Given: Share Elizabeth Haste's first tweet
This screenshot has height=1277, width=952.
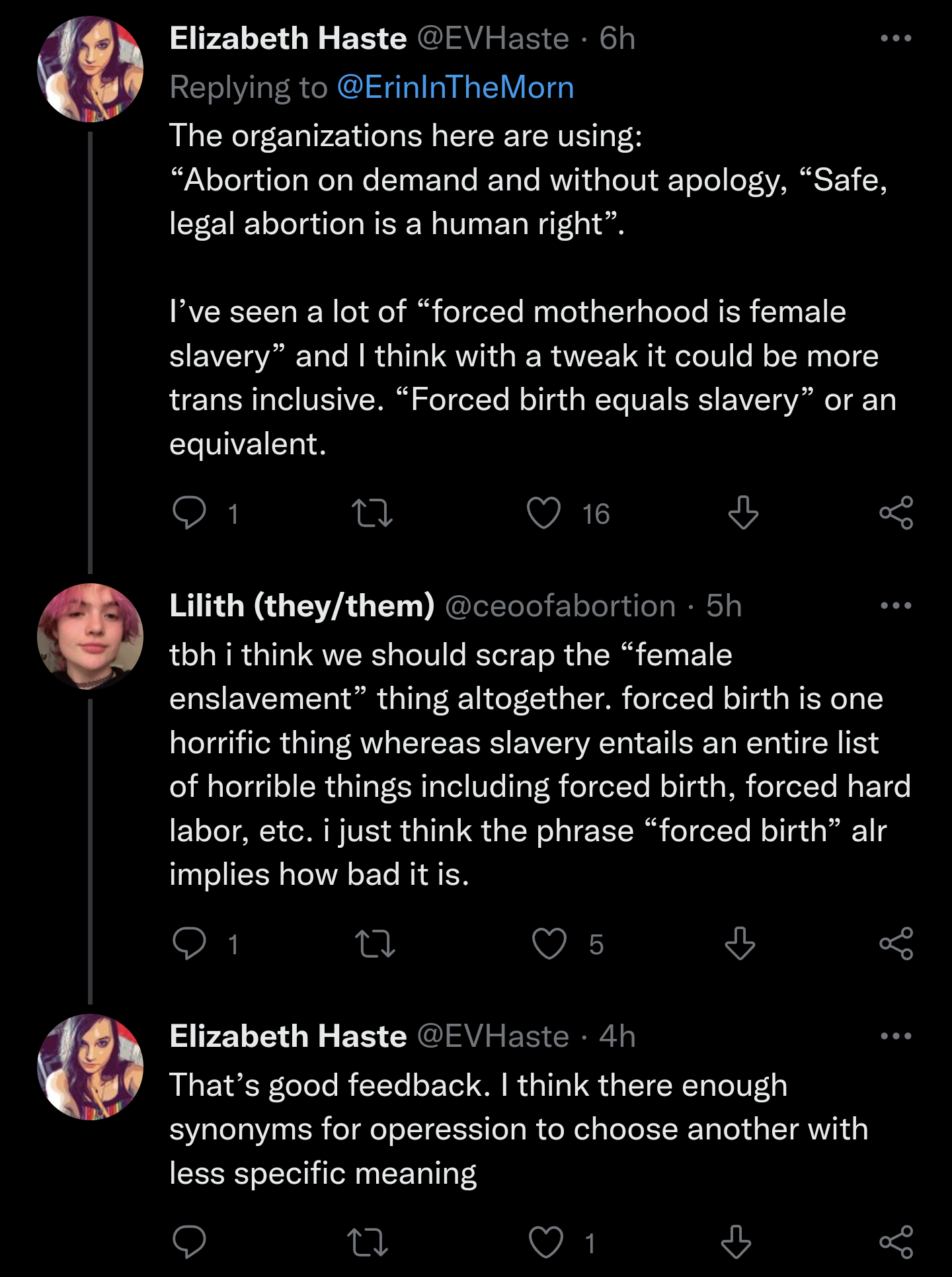Looking at the screenshot, I should tap(896, 513).
